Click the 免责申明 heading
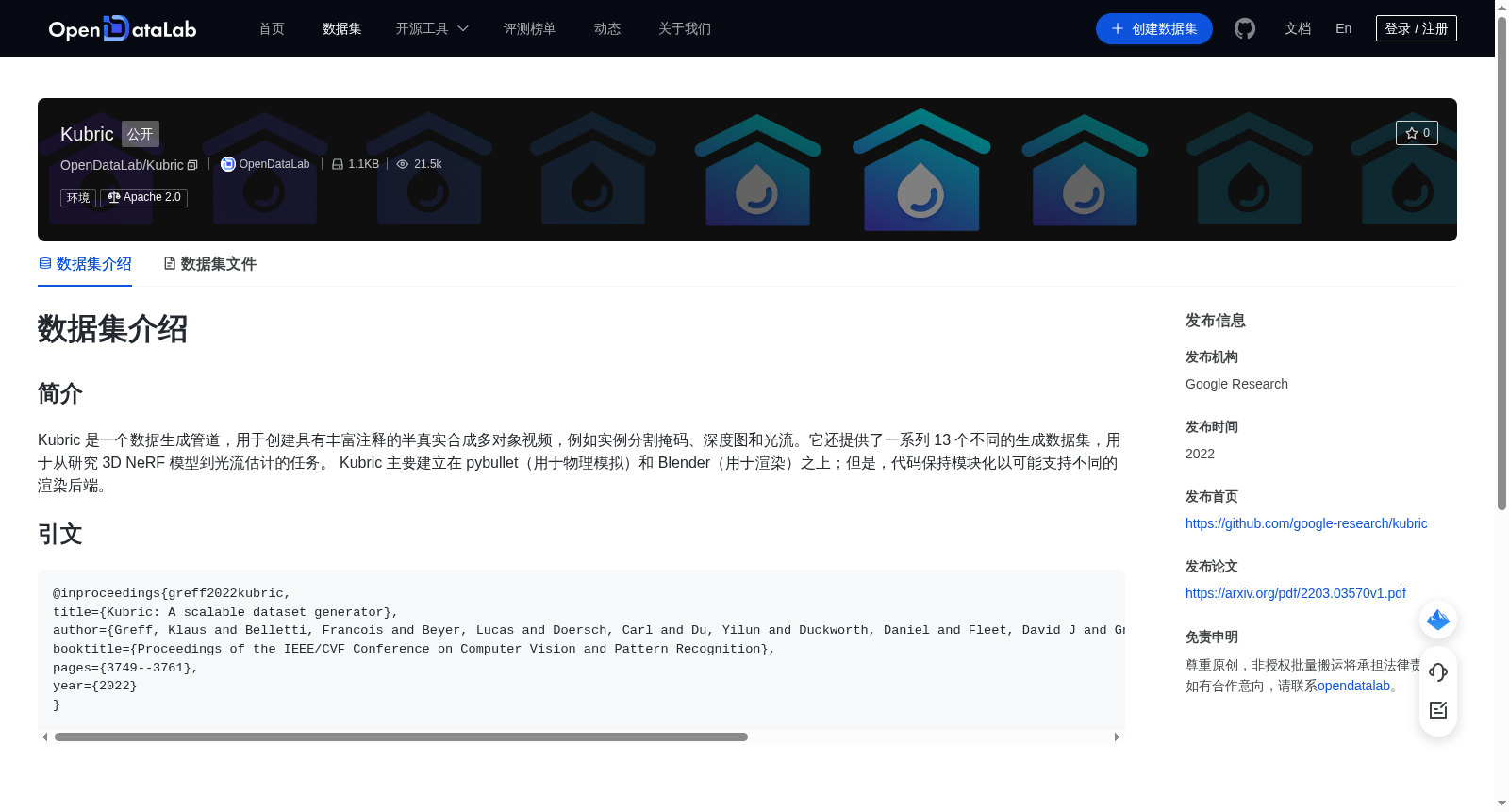 click(x=1212, y=637)
